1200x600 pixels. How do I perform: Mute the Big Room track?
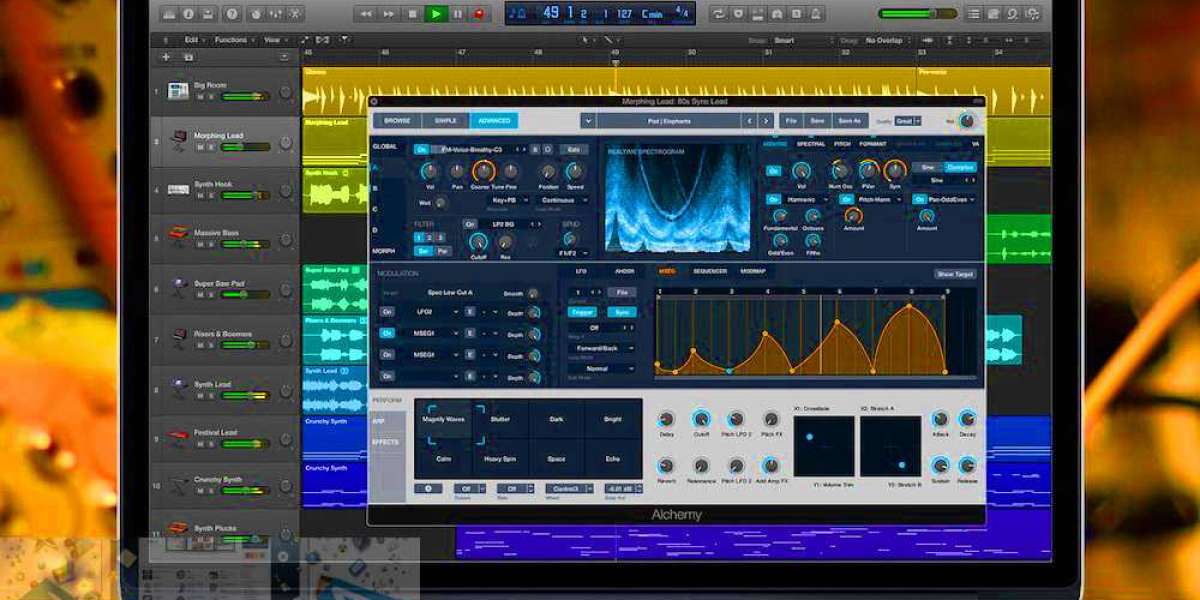pos(200,97)
